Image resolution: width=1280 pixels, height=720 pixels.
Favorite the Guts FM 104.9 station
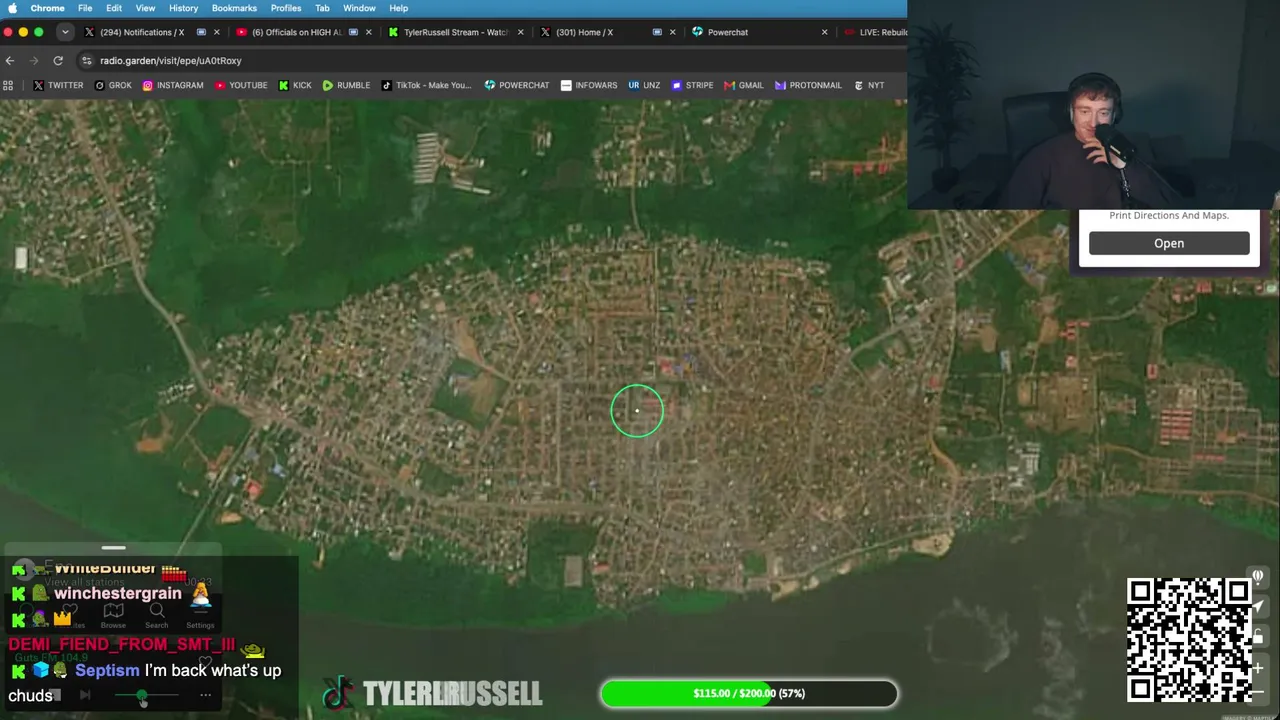(205, 661)
